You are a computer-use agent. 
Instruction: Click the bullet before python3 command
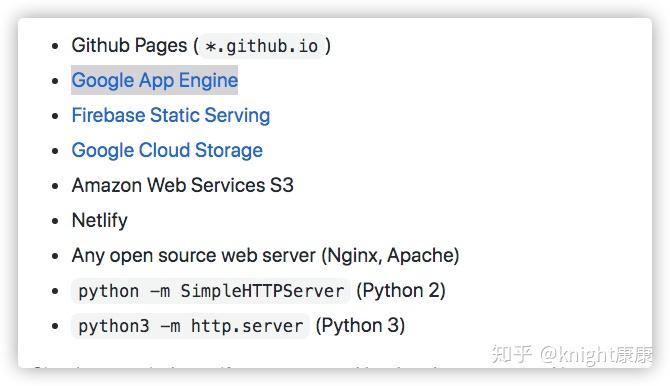(x=55, y=326)
